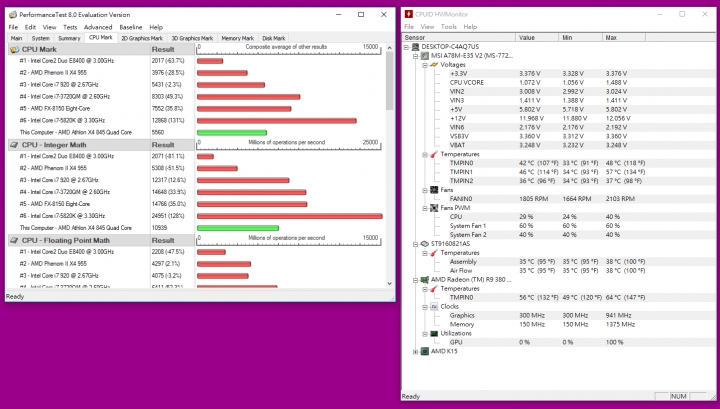Open the File menu in PerformanceTest

(x=13, y=27)
